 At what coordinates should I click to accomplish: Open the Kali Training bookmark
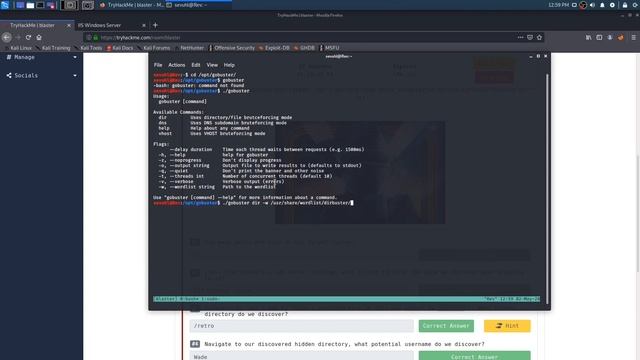[x=53, y=48]
